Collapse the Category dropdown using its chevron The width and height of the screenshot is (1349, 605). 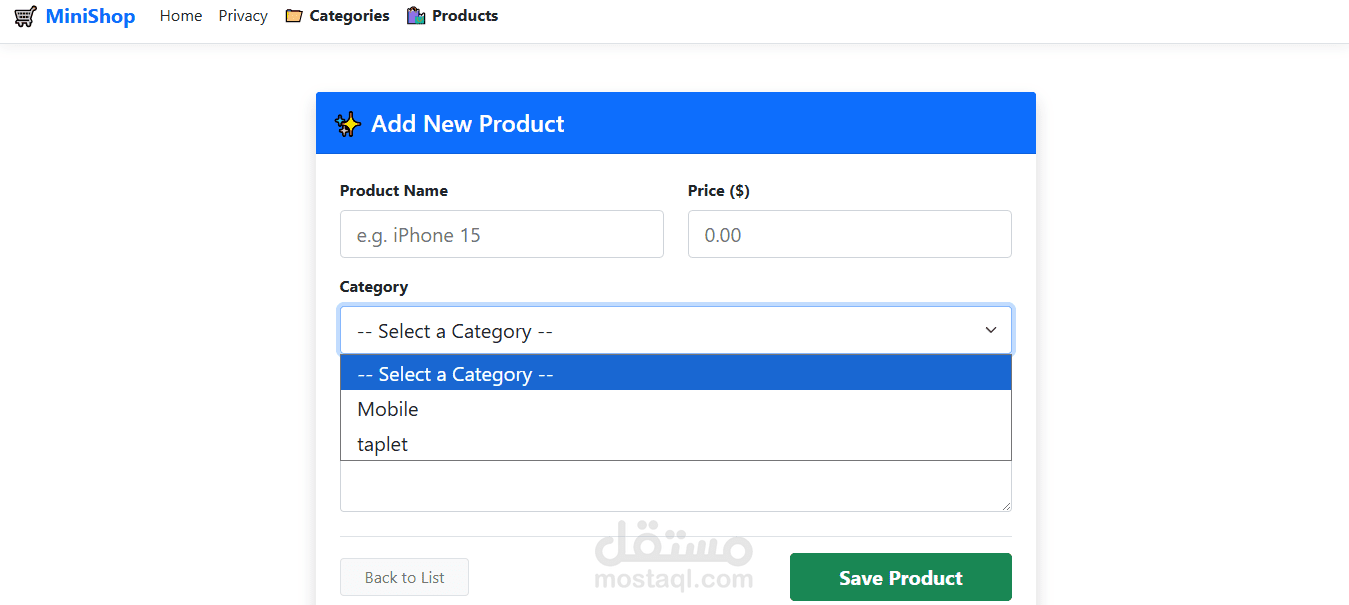[991, 330]
